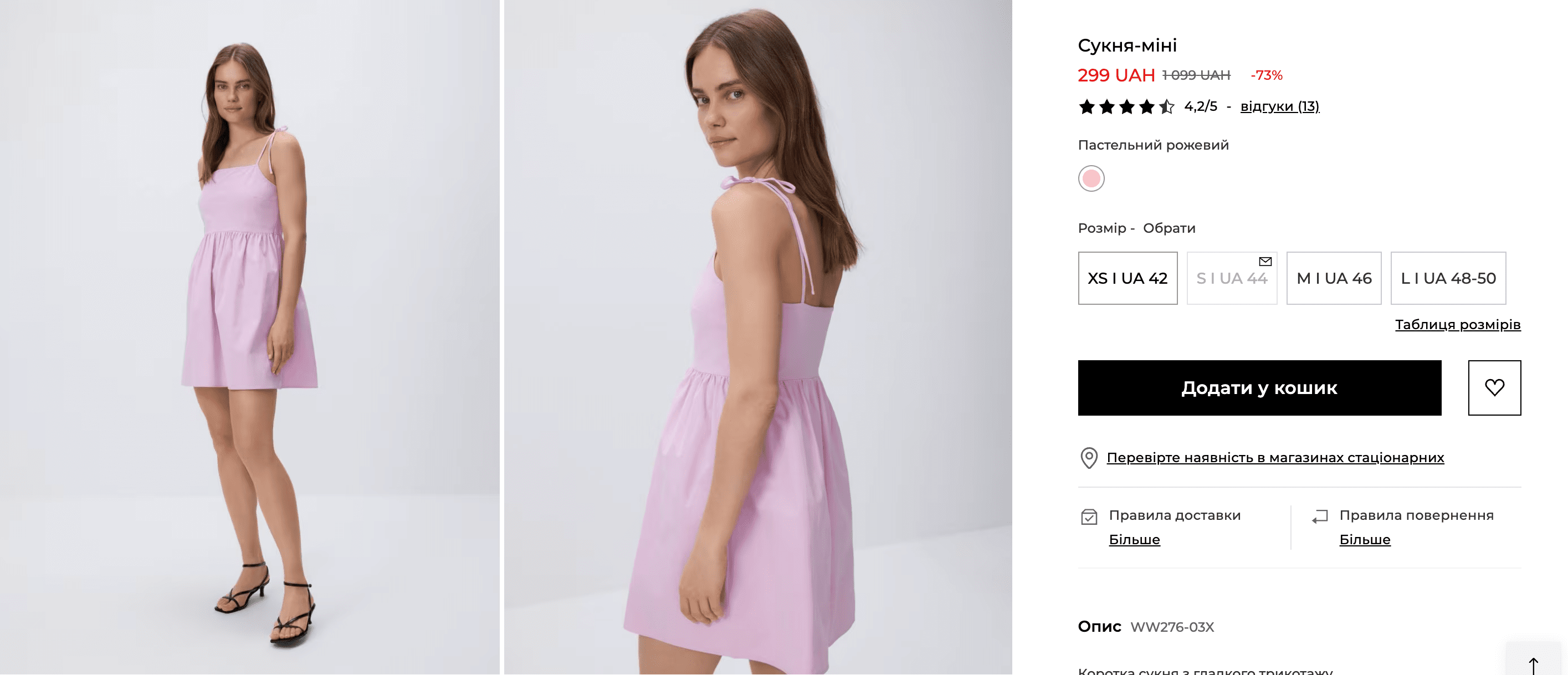Click the return arrow icon
The width and height of the screenshot is (1568, 675).
tap(1319, 517)
